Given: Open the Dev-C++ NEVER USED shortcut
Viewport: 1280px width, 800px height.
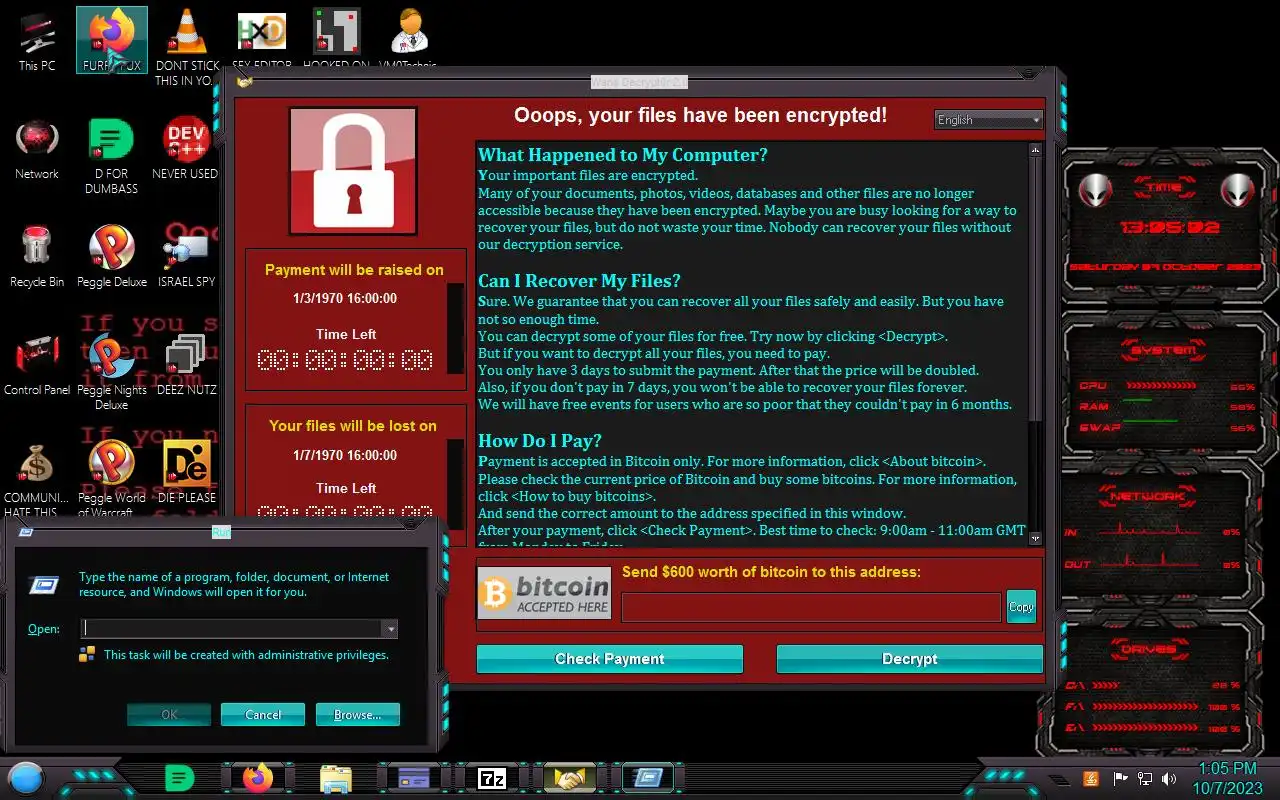Looking at the screenshot, I should tap(185, 149).
